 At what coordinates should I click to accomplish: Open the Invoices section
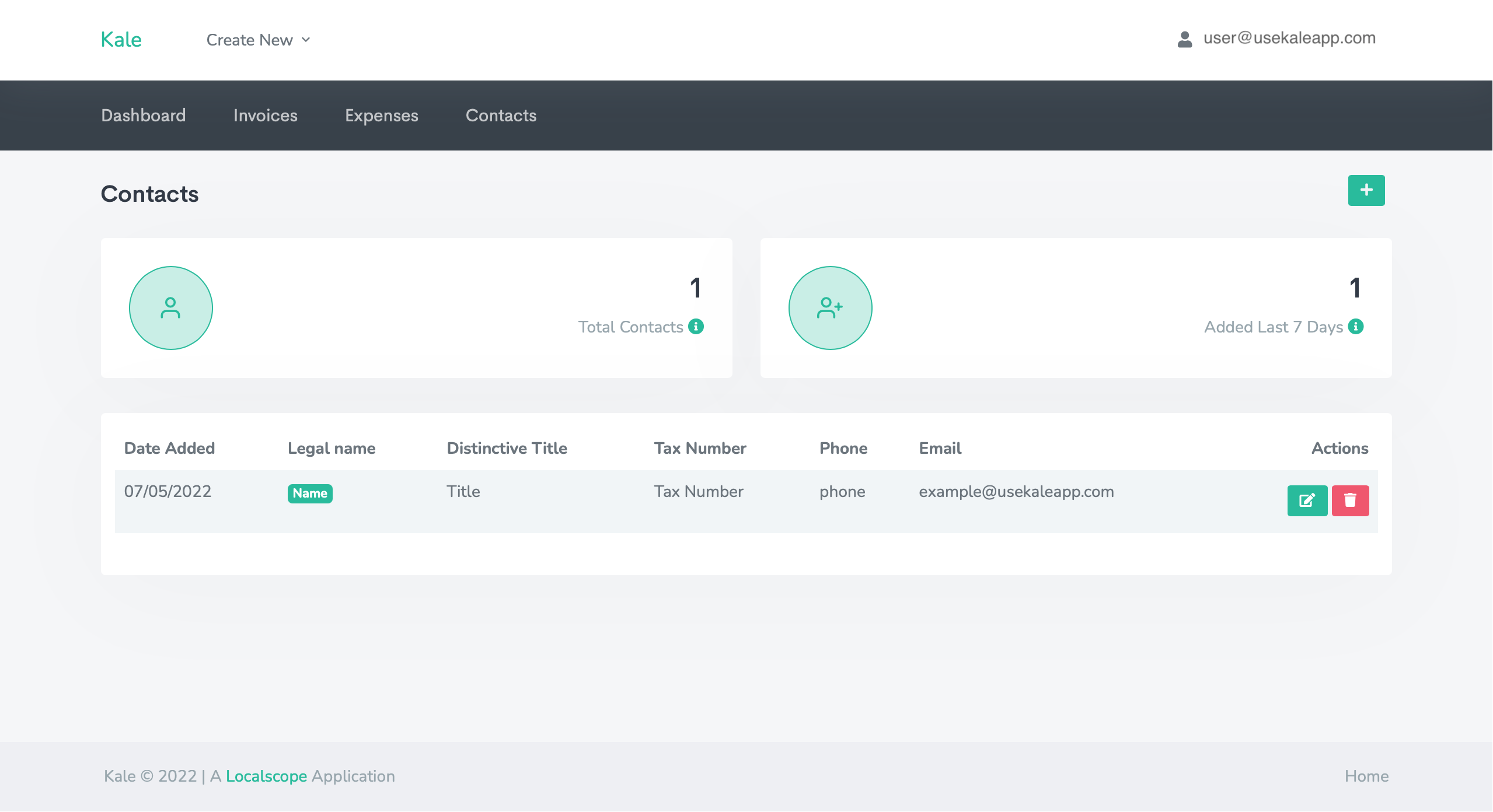click(265, 116)
